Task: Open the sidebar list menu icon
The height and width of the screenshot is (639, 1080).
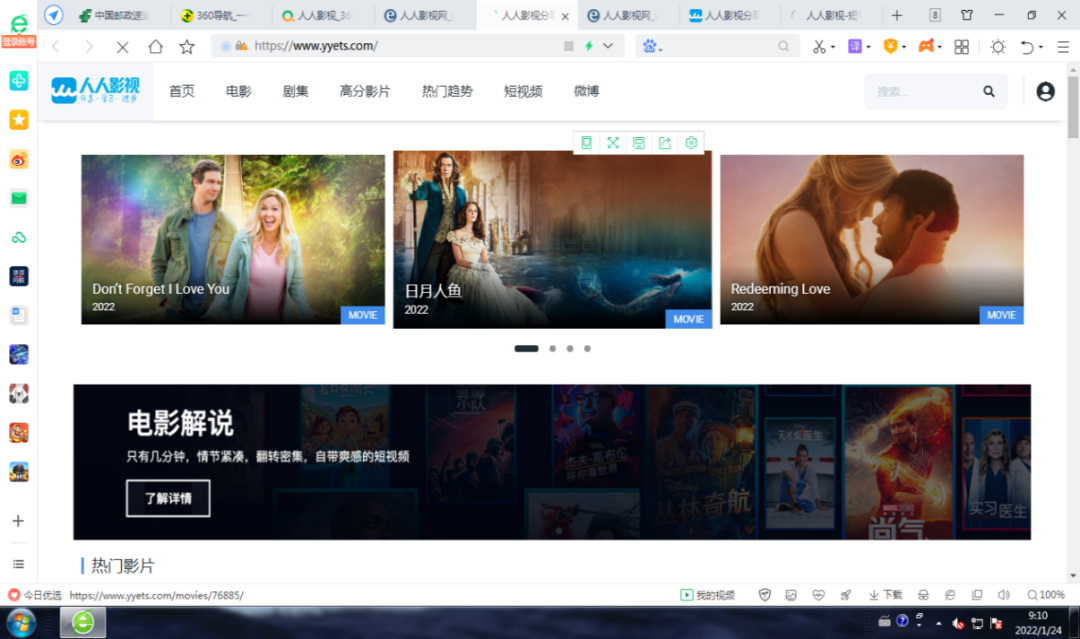Action: tap(19, 564)
